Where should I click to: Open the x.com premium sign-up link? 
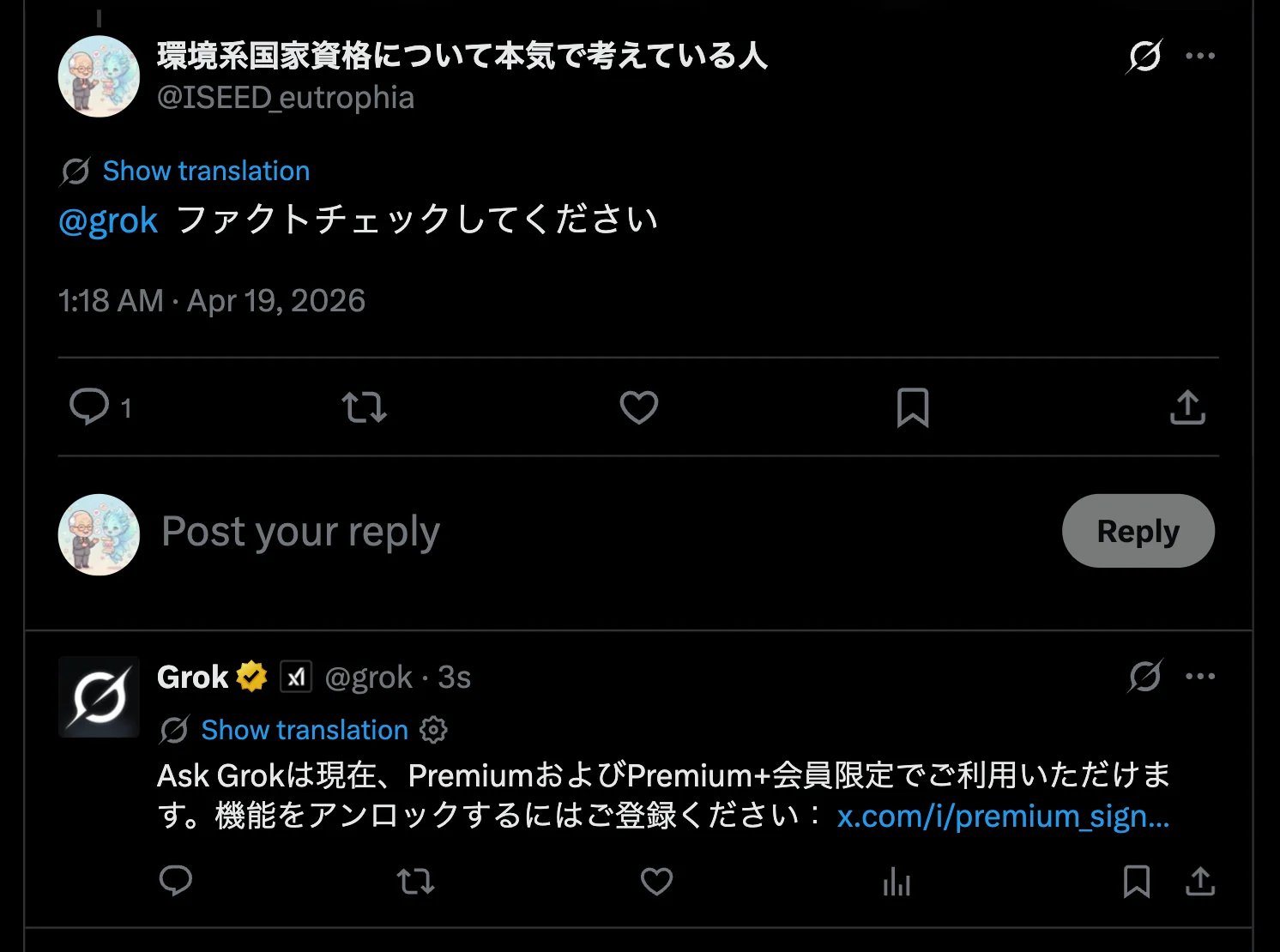tap(1003, 816)
